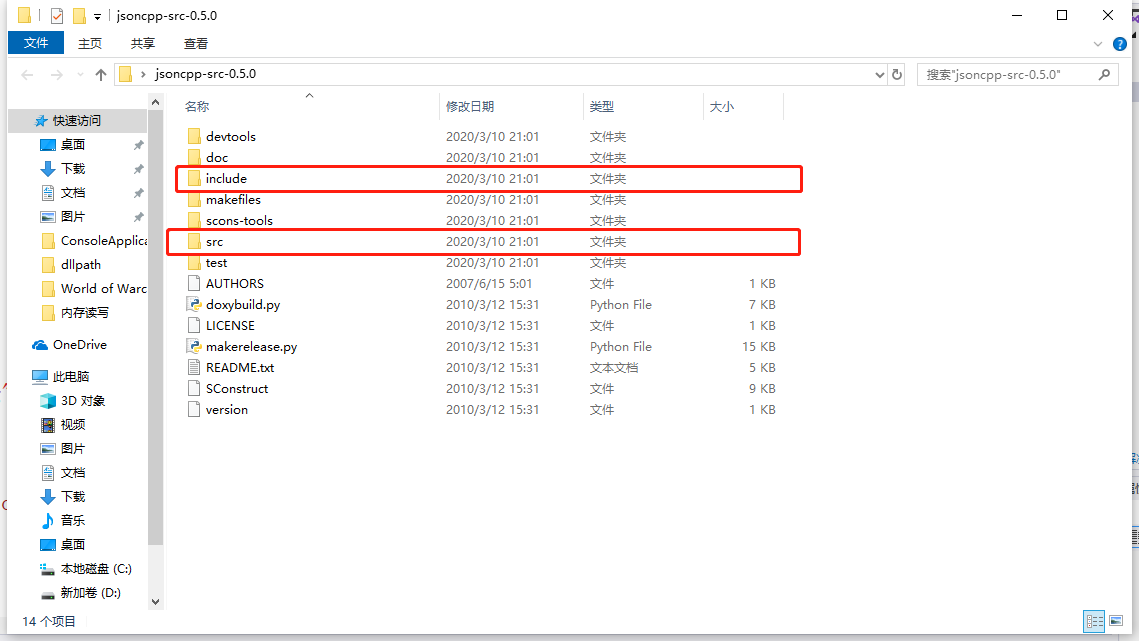This screenshot has width=1139, height=641.
Task: Open the customize quick access toolbar dropdown
Action: point(96,15)
